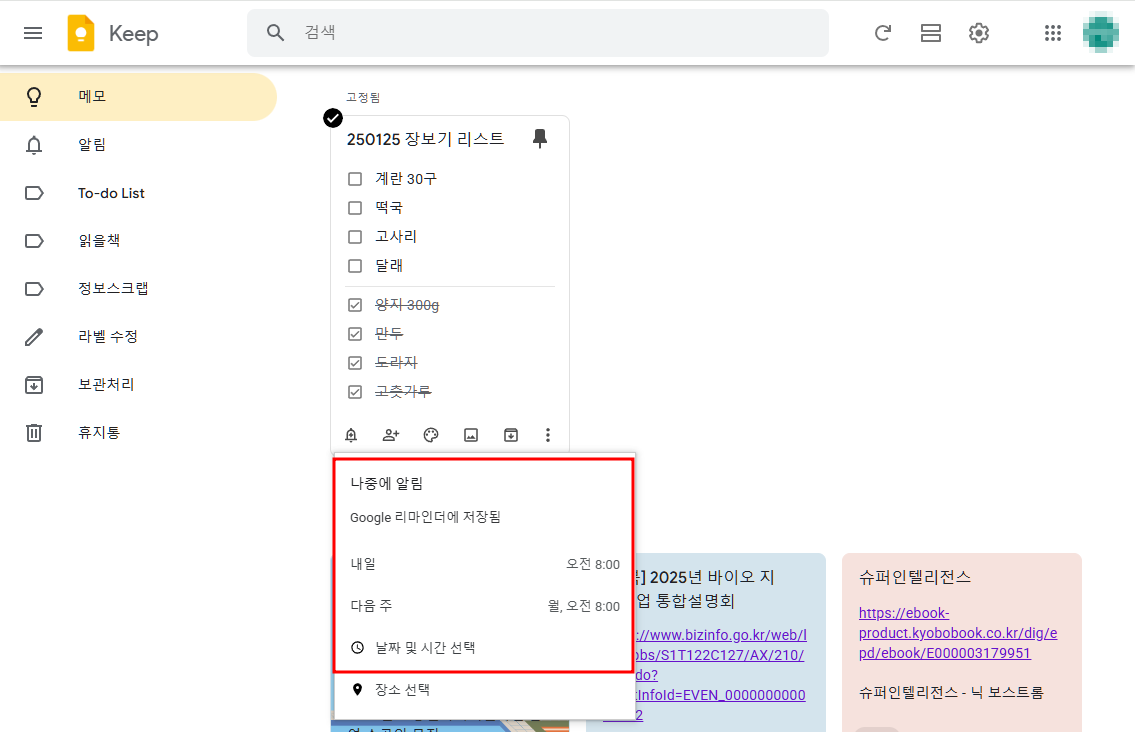Archive the note using the archive icon
The height and width of the screenshot is (732, 1135).
click(x=510, y=435)
